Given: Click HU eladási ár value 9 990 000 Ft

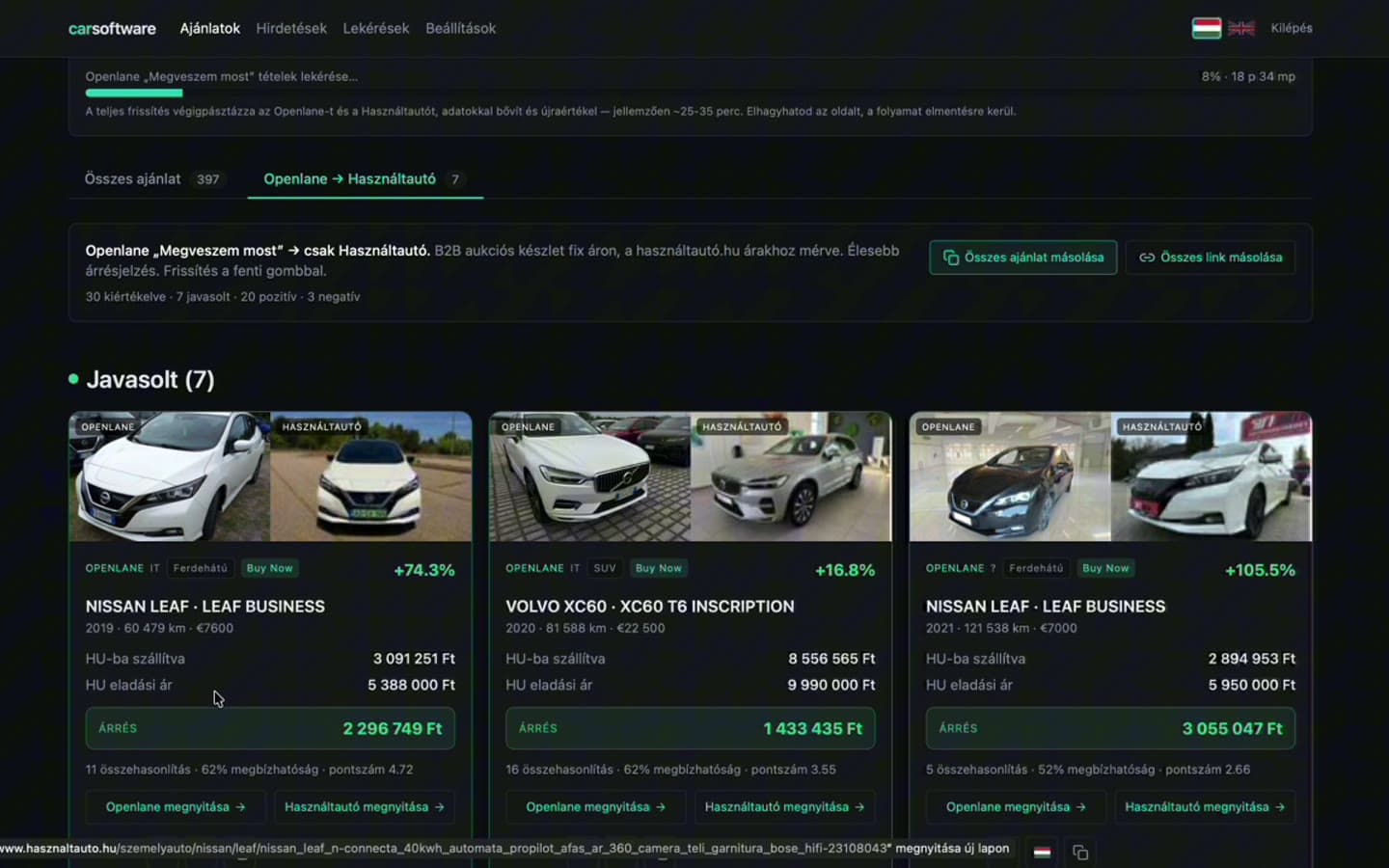Looking at the screenshot, I should [x=831, y=685].
